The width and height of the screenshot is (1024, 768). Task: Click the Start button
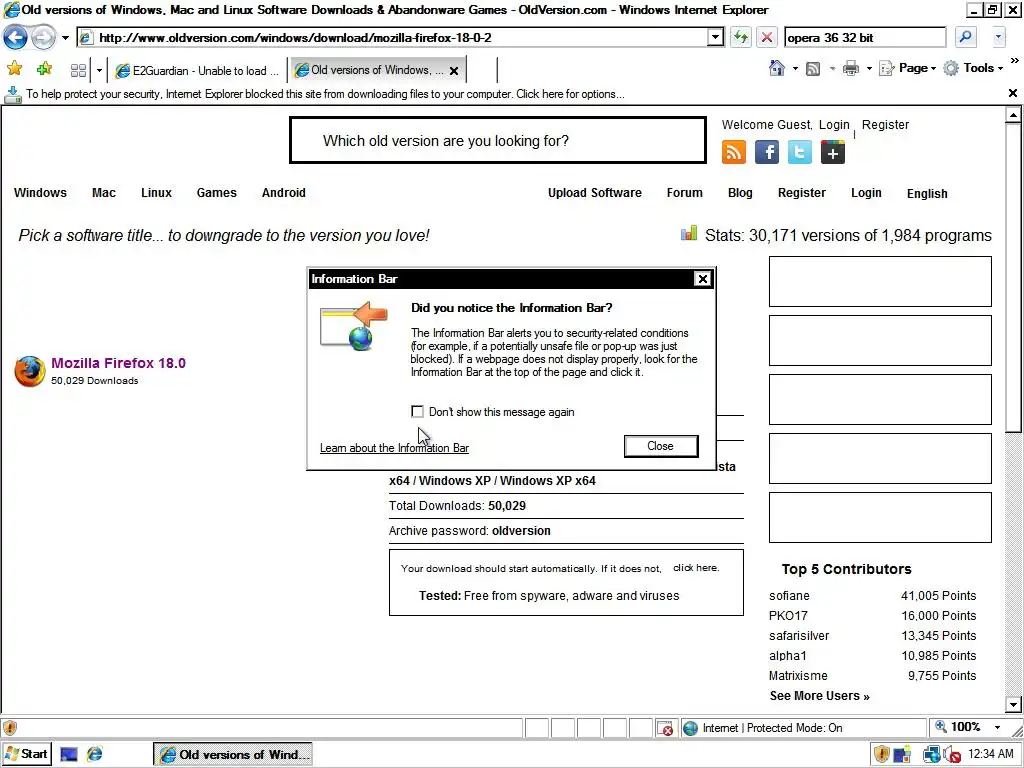pyautogui.click(x=26, y=754)
